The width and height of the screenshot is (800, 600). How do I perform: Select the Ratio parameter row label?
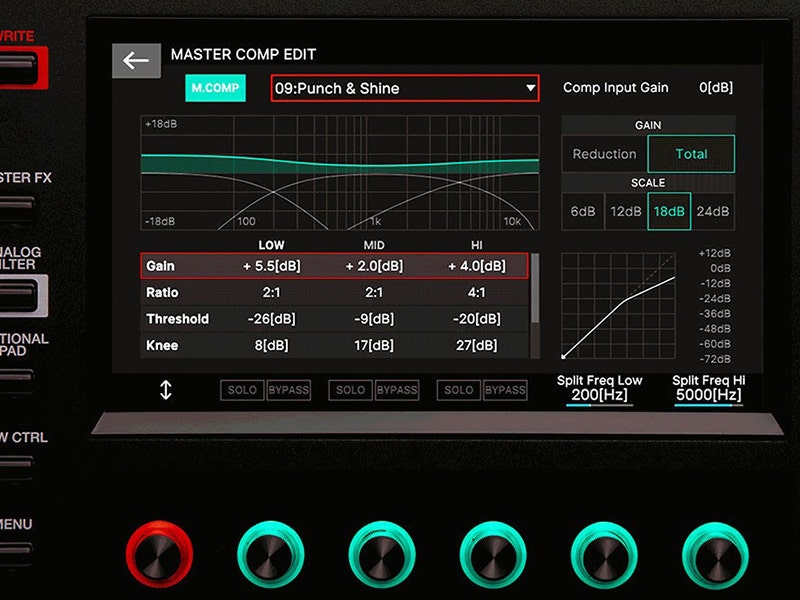pyautogui.click(x=162, y=292)
